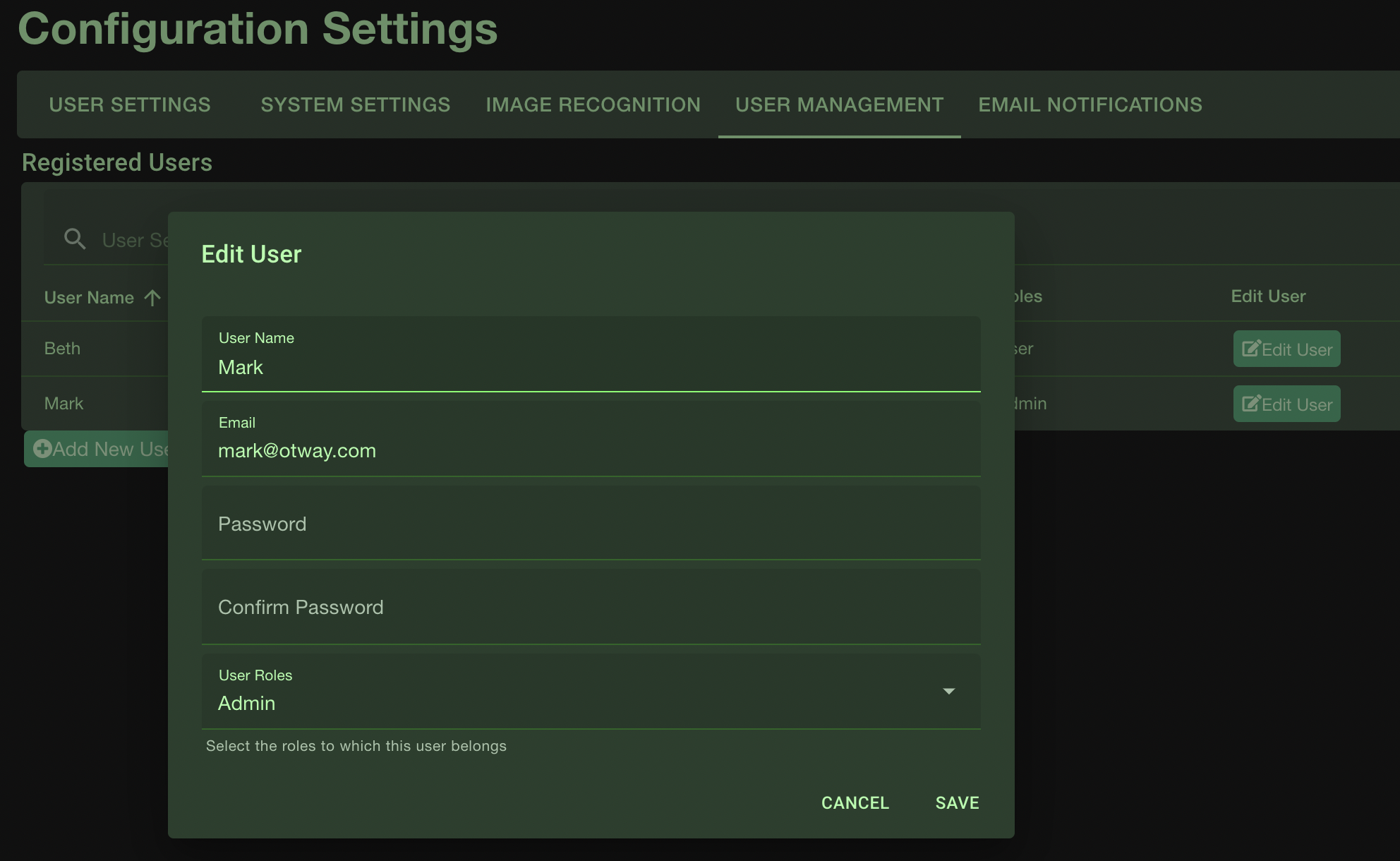
Task: Select the Admin value in User Roles
Action: 246,703
